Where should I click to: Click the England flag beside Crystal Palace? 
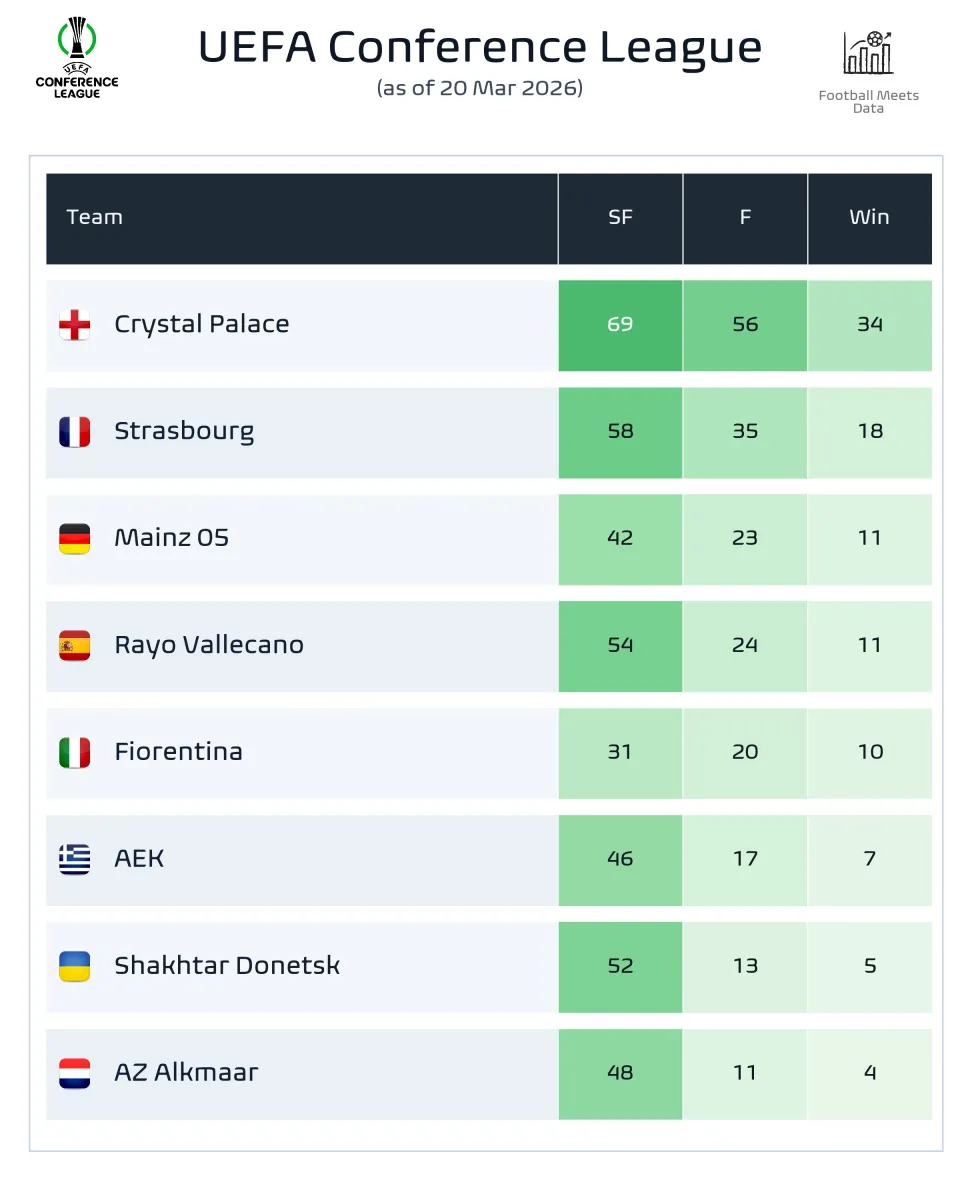75,325
